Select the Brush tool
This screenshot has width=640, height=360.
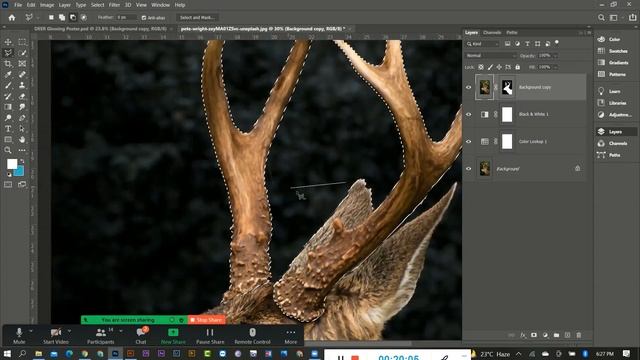pyautogui.click(x=8, y=85)
